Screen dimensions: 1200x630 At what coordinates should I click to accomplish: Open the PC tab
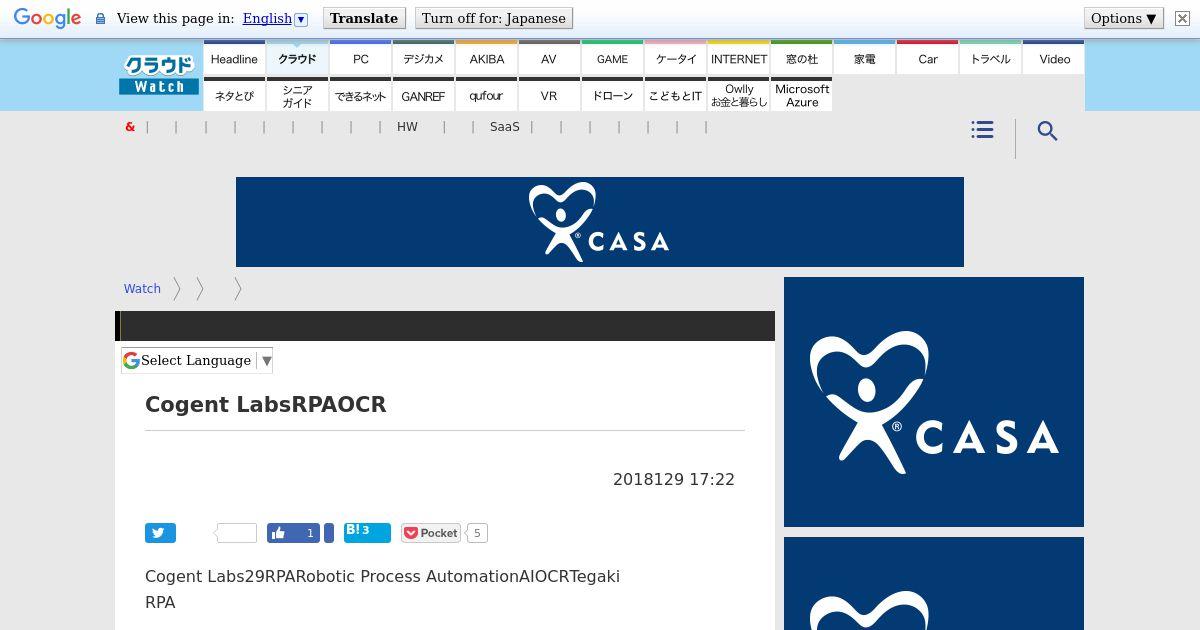tap(361, 59)
